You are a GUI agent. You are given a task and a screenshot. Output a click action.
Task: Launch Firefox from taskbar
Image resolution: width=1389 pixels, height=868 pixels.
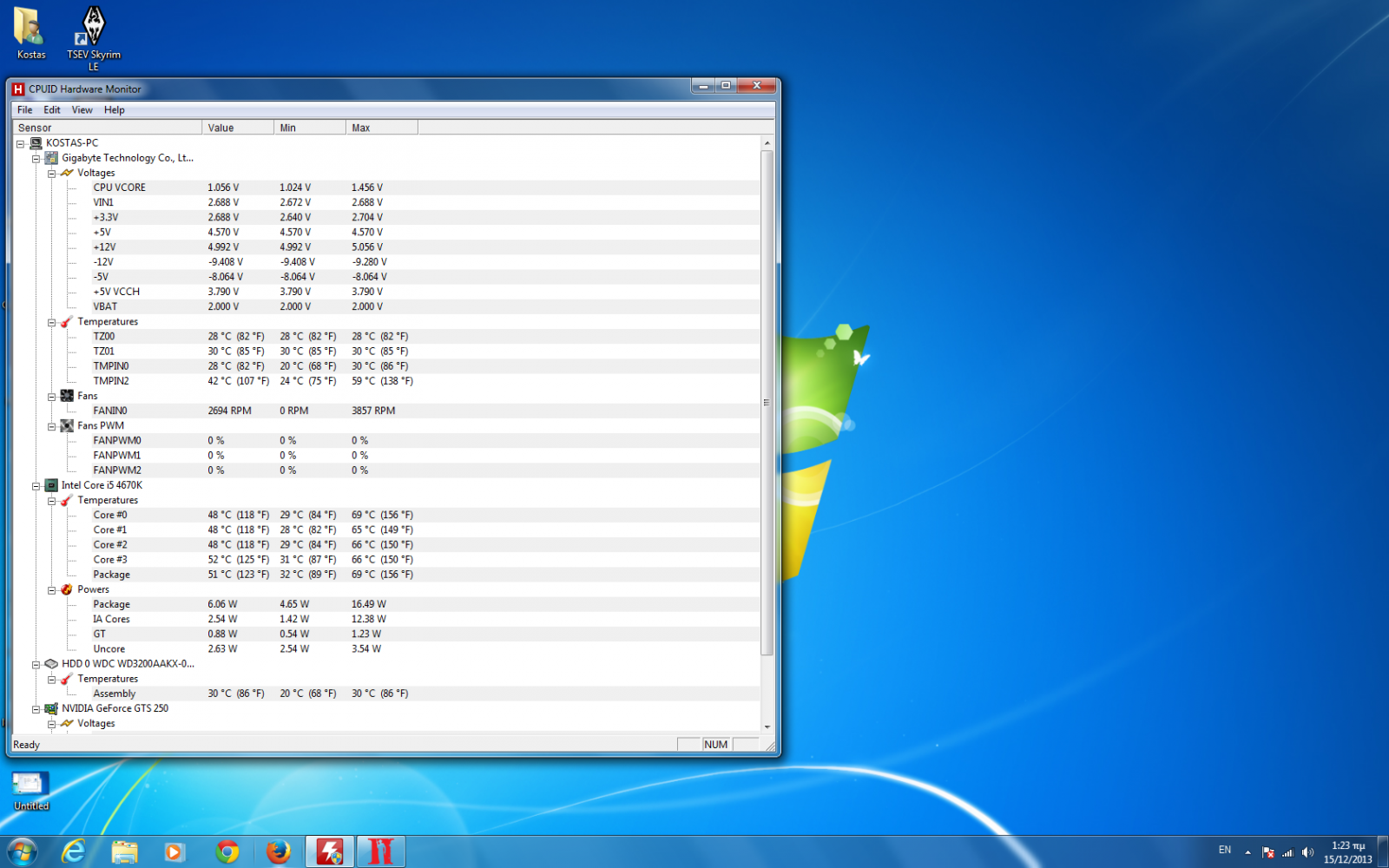pyautogui.click(x=279, y=852)
